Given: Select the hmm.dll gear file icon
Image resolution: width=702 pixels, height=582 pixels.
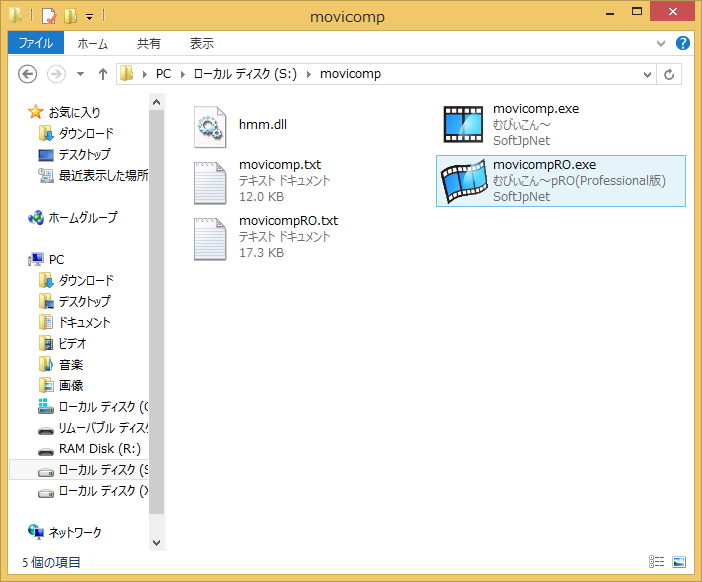Looking at the screenshot, I should coord(210,127).
